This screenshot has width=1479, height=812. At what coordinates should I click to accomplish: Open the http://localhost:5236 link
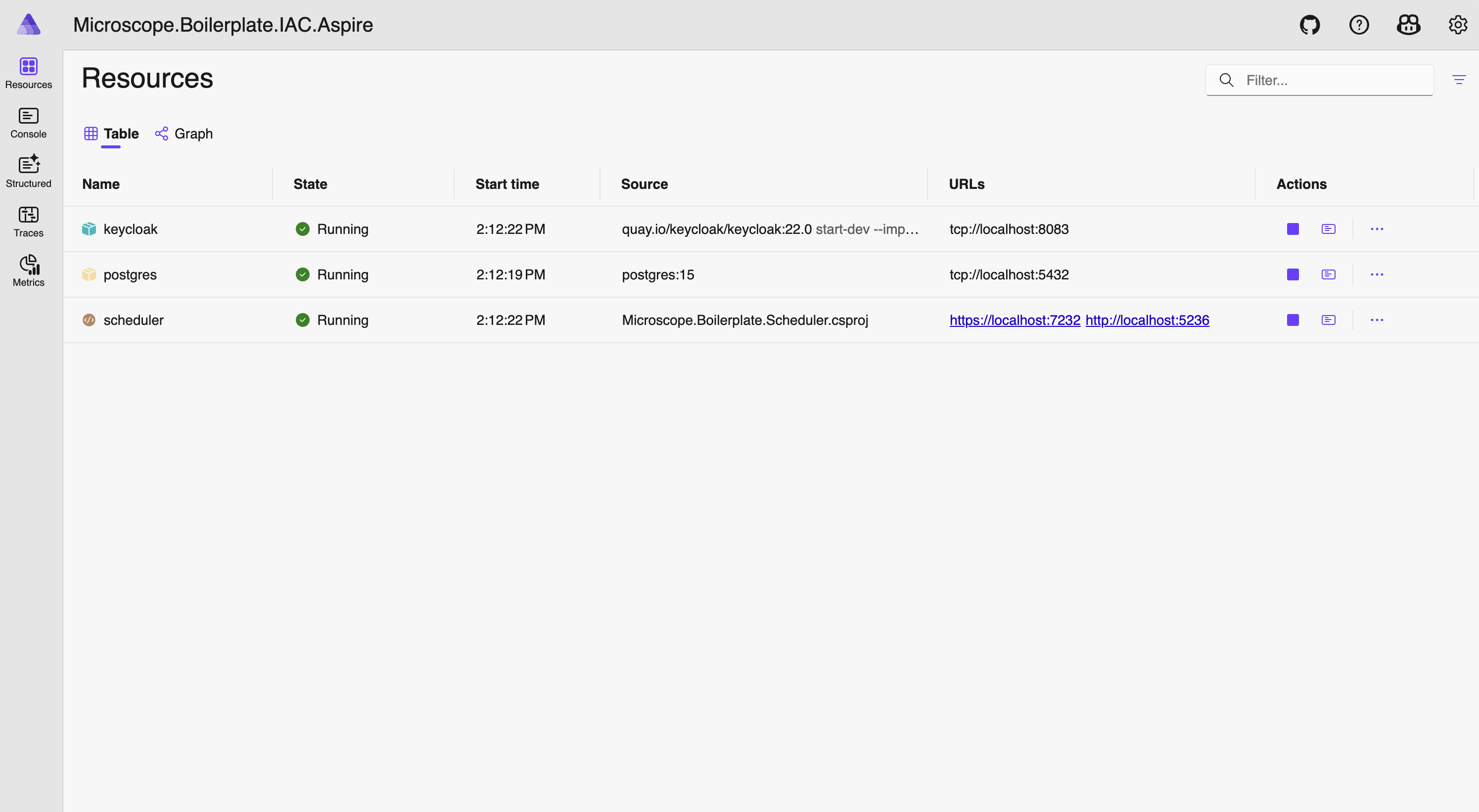pos(1147,319)
